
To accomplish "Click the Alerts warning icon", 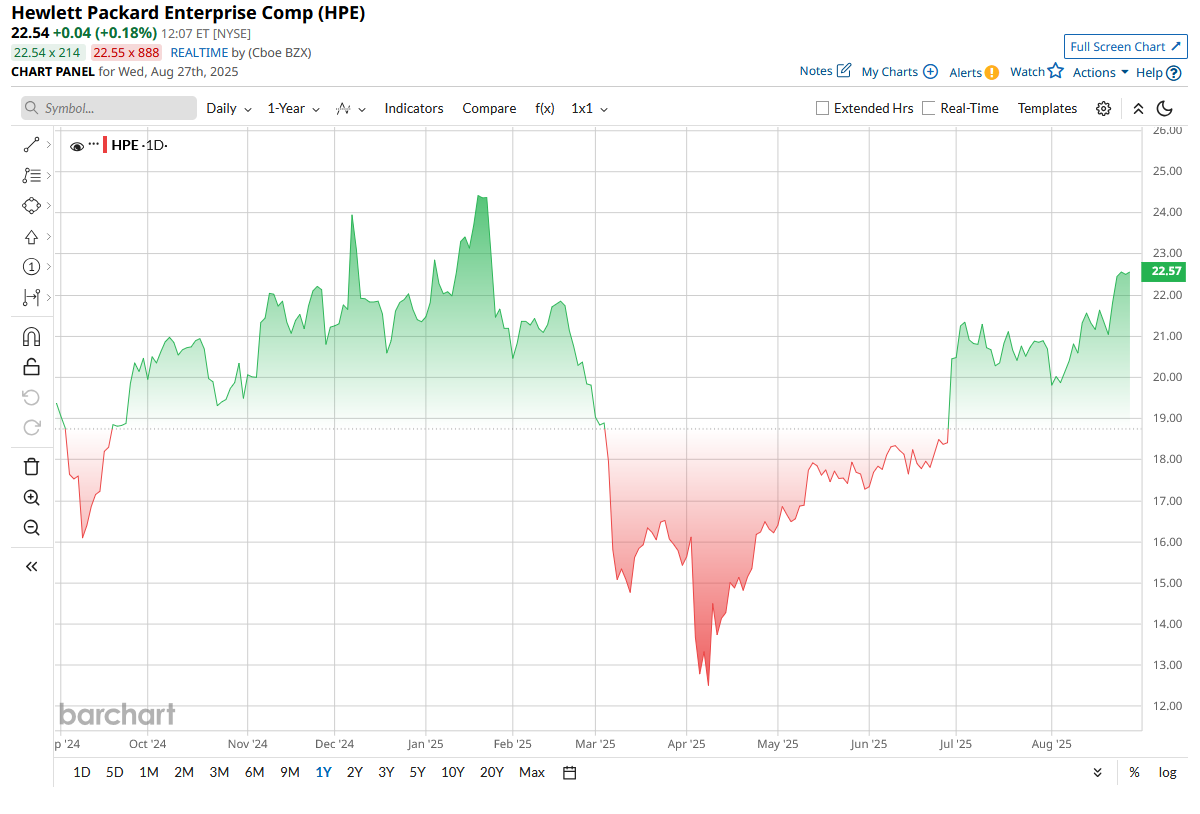I will pos(992,72).
